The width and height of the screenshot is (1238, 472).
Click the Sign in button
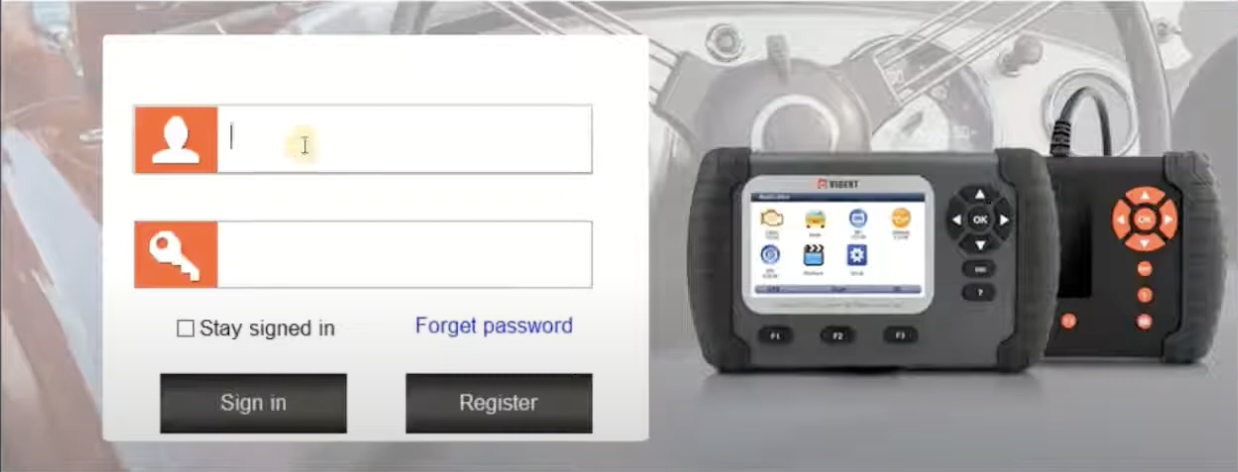coord(253,403)
